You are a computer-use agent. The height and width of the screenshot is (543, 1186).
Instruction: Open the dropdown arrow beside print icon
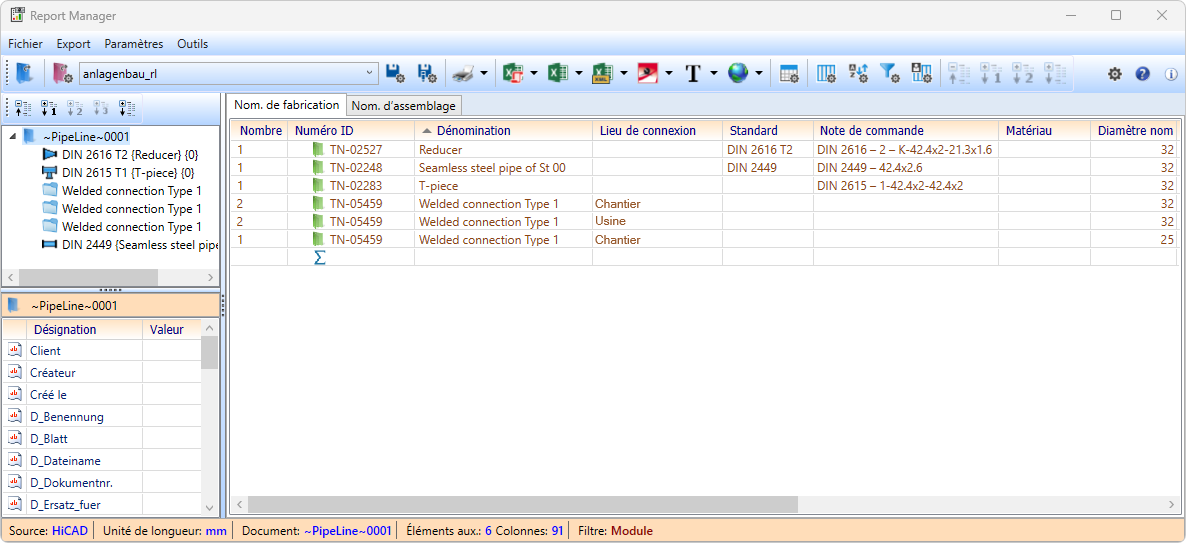[484, 73]
